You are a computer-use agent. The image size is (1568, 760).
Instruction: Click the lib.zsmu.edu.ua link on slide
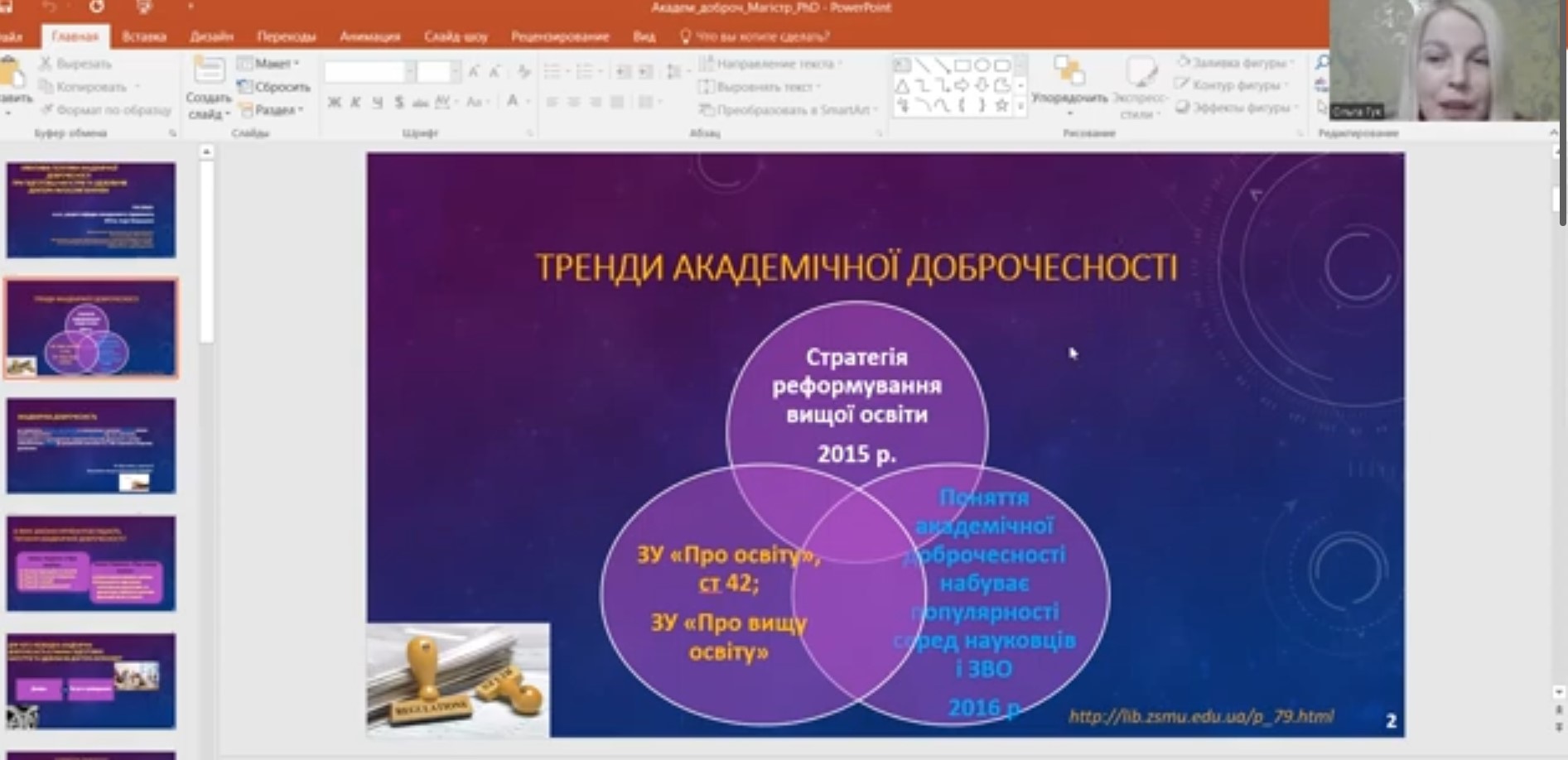tap(1201, 716)
